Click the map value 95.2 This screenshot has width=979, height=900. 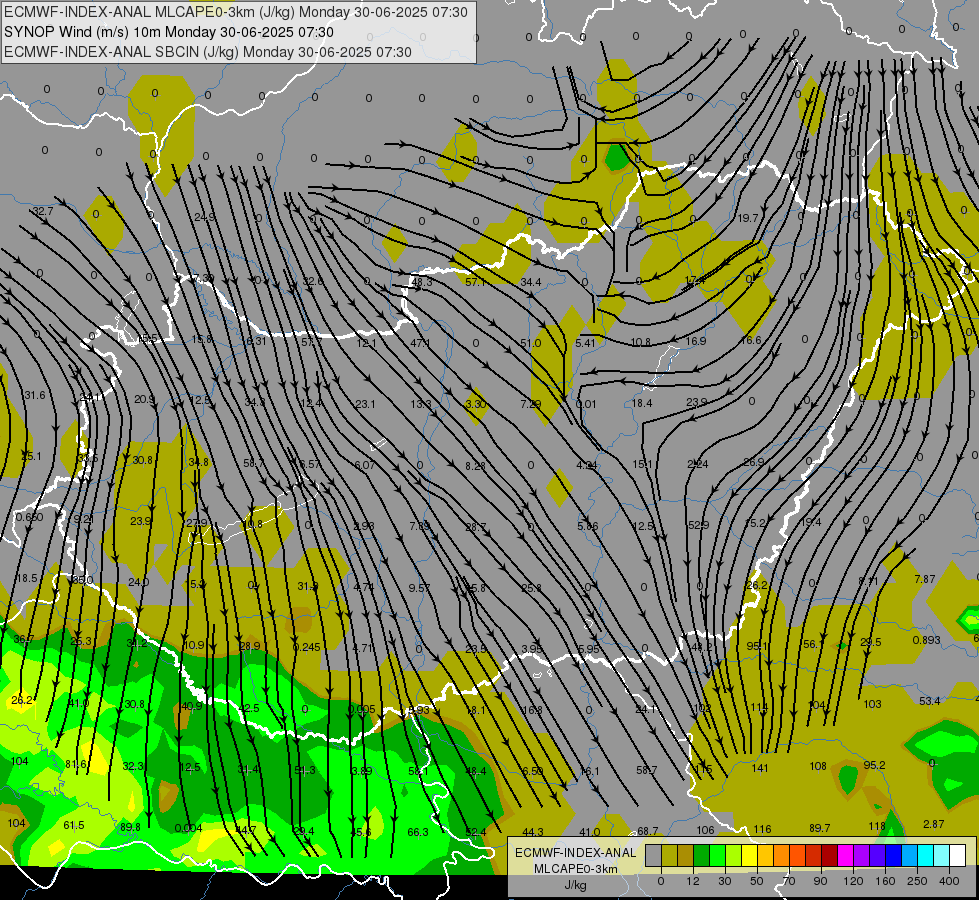coord(874,765)
